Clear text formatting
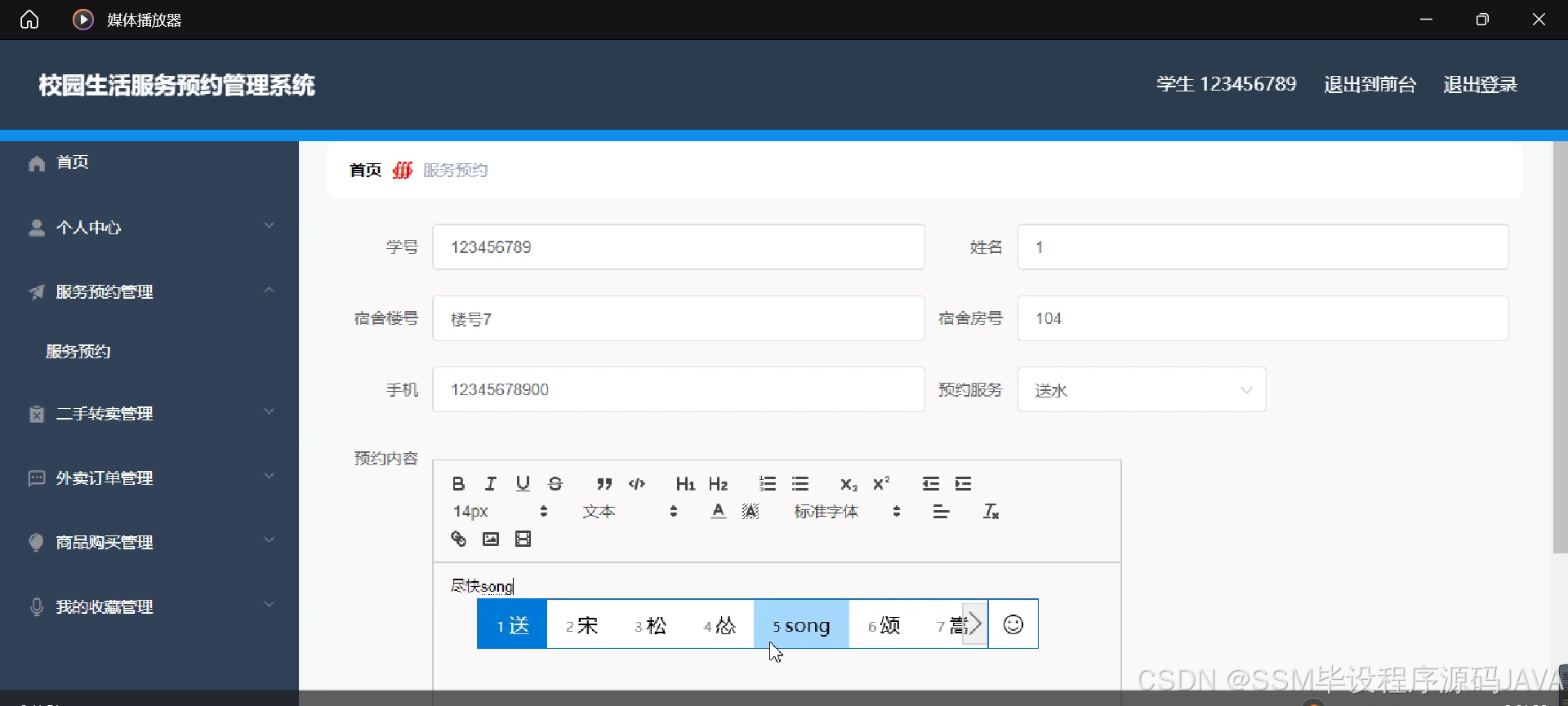 point(991,512)
